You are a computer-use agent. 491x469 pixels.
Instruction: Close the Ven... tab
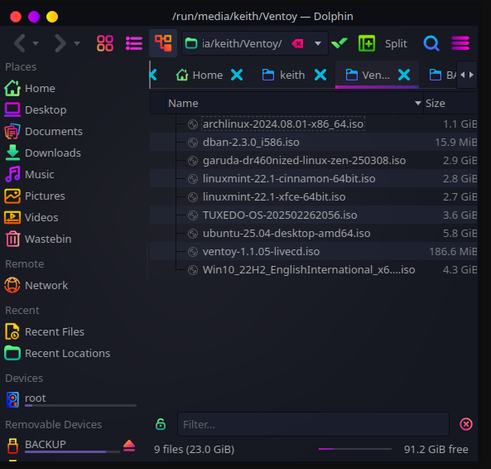coord(404,75)
